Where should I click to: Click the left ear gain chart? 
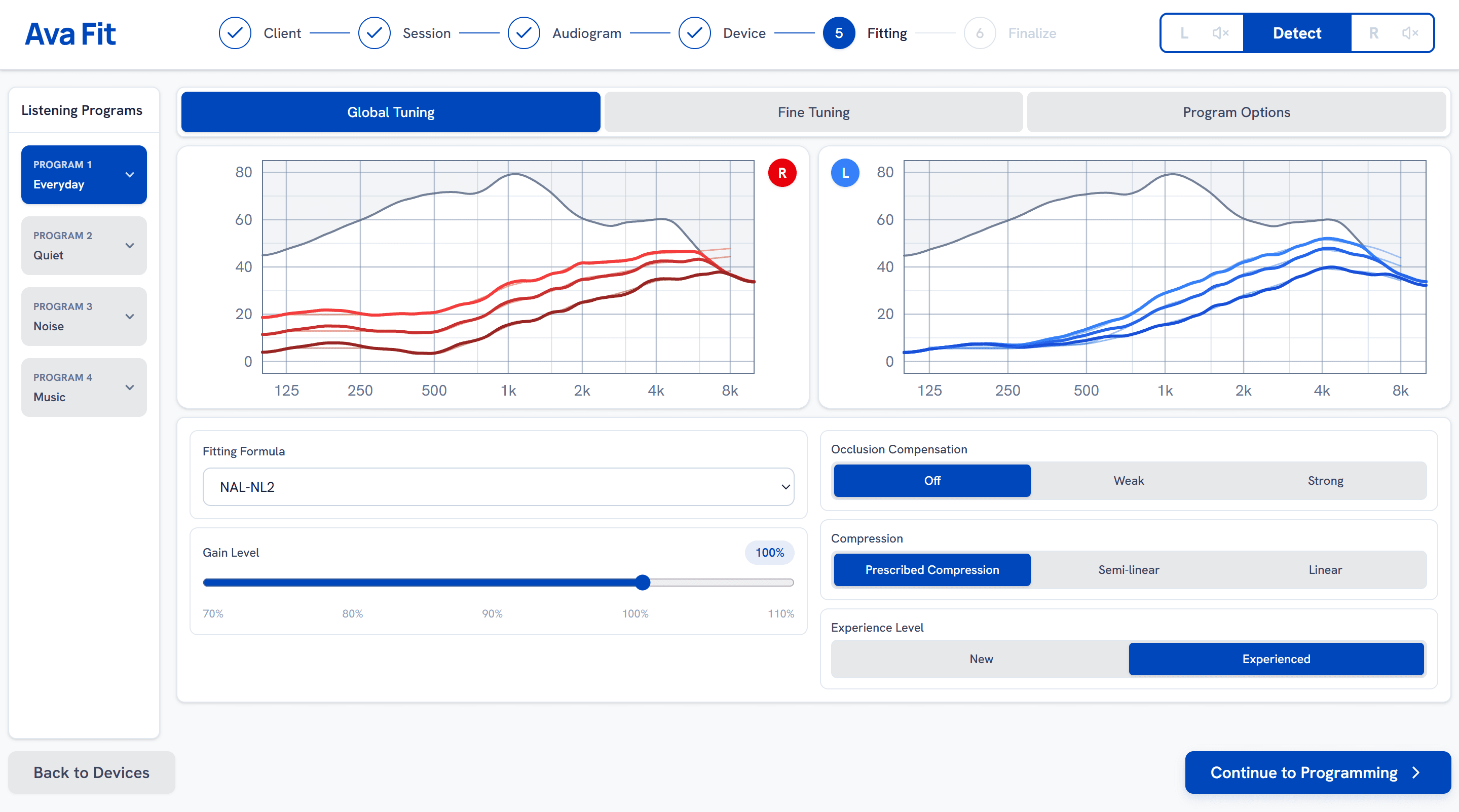(x=1165, y=267)
